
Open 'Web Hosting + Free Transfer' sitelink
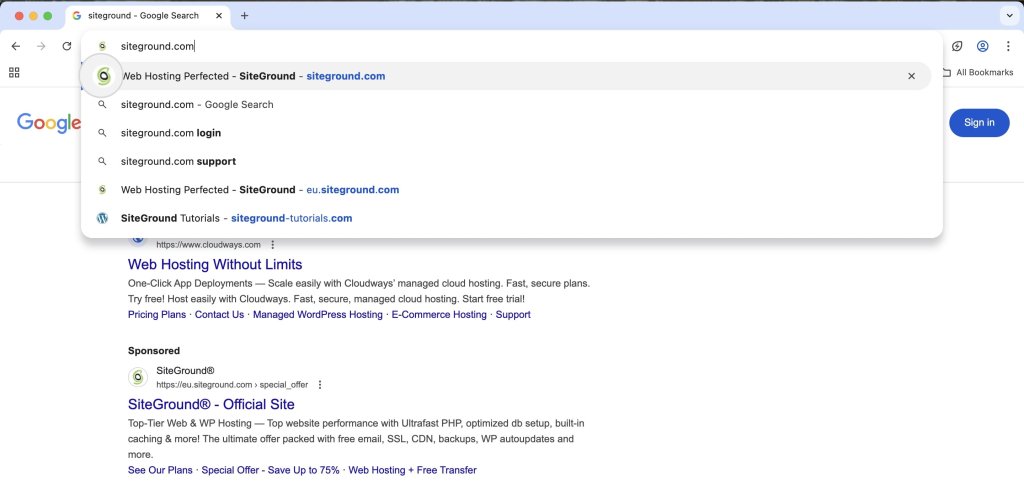[x=413, y=470]
